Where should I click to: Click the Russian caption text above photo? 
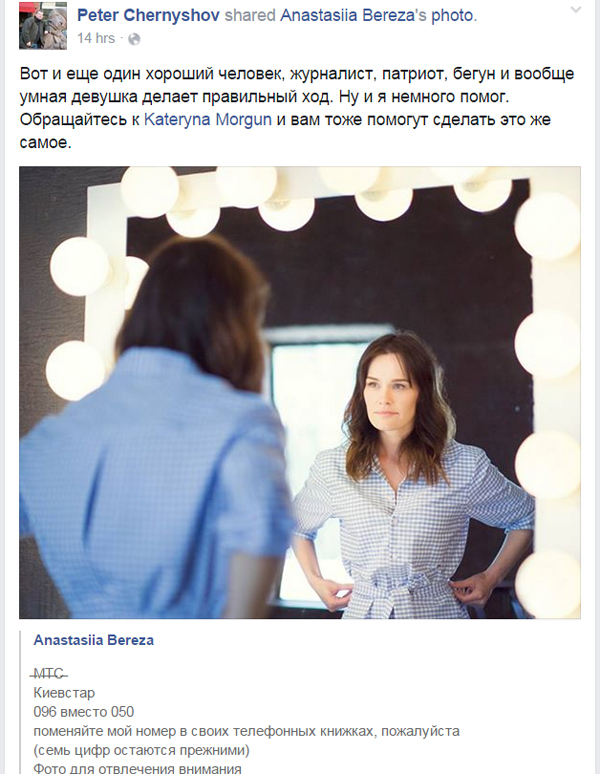click(x=297, y=108)
